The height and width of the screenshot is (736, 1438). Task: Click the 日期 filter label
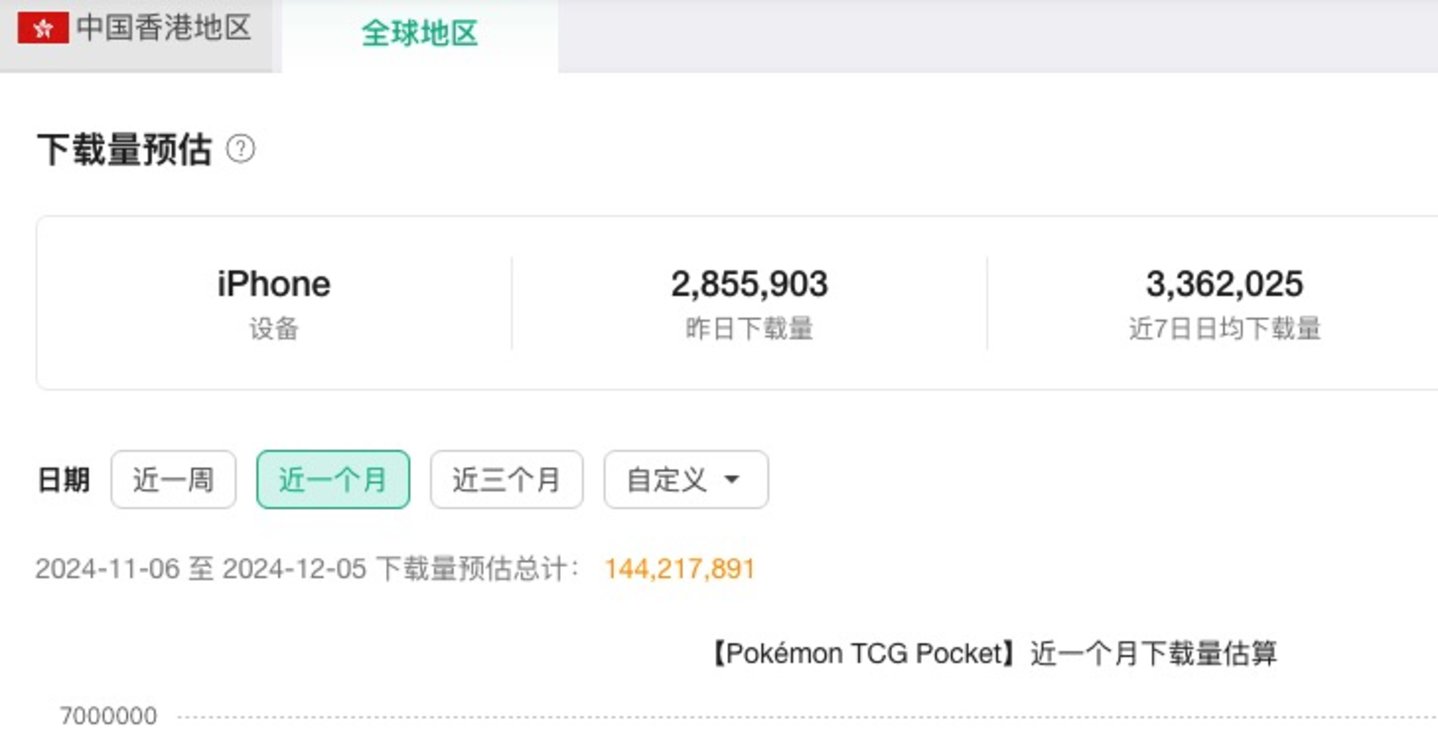click(x=63, y=480)
